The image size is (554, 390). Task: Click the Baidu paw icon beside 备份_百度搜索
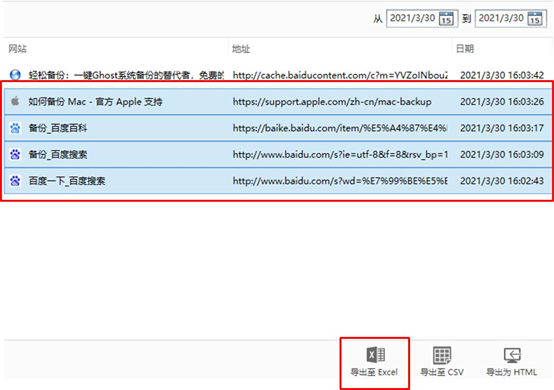click(x=15, y=154)
